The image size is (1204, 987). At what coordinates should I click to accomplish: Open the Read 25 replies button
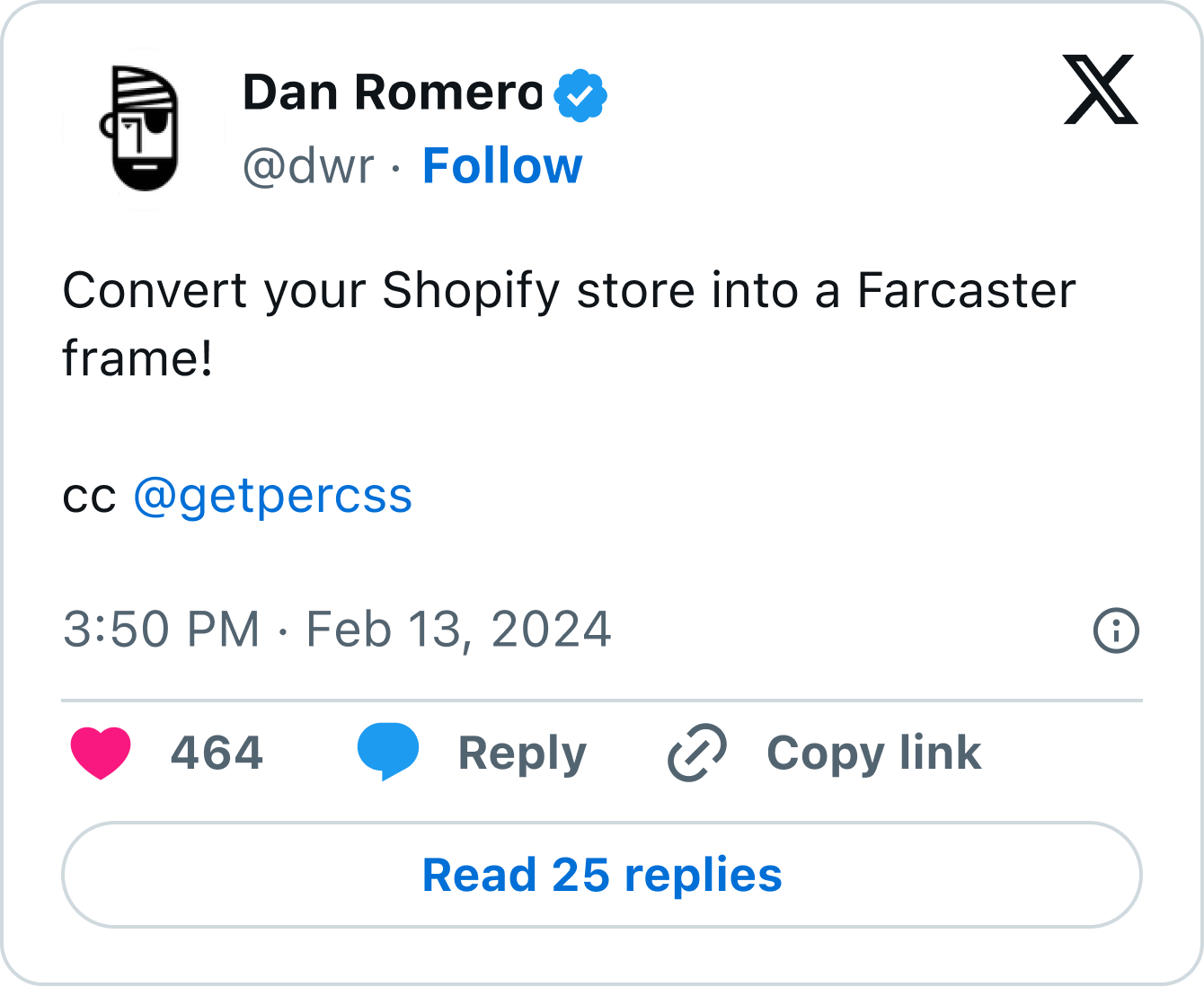(602, 875)
